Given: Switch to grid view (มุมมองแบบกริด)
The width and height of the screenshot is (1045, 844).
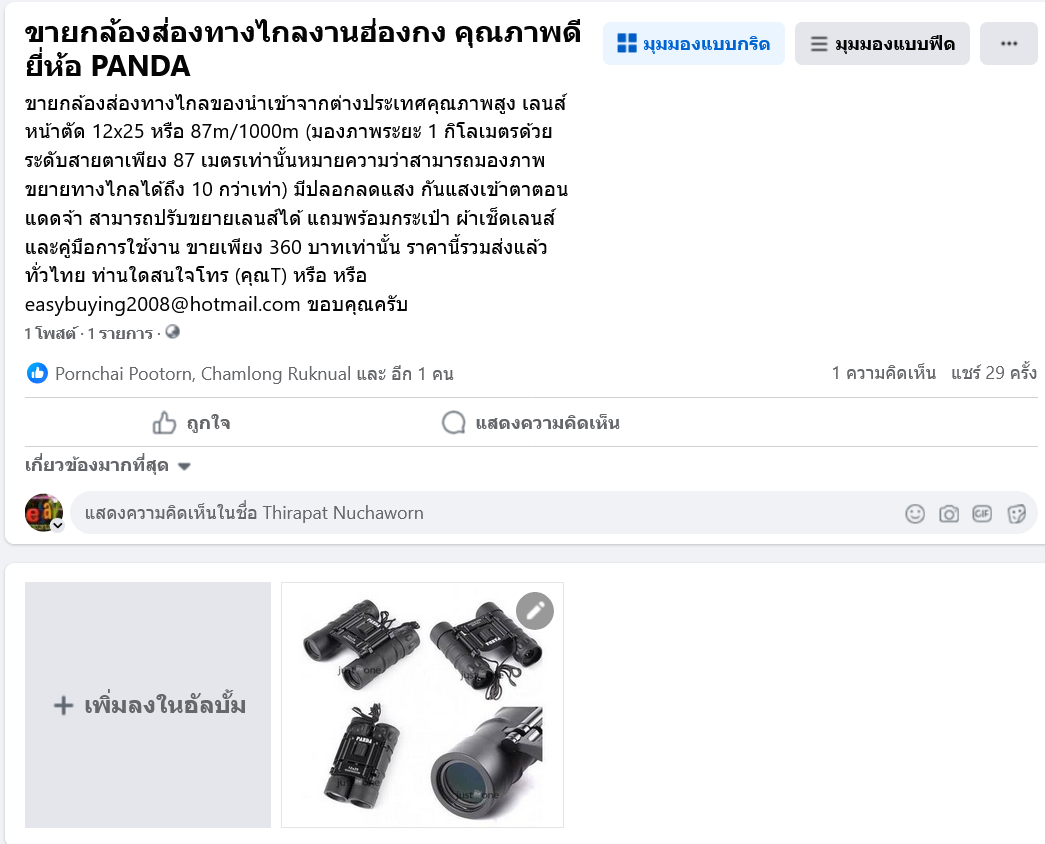Looking at the screenshot, I should pyautogui.click(x=694, y=43).
